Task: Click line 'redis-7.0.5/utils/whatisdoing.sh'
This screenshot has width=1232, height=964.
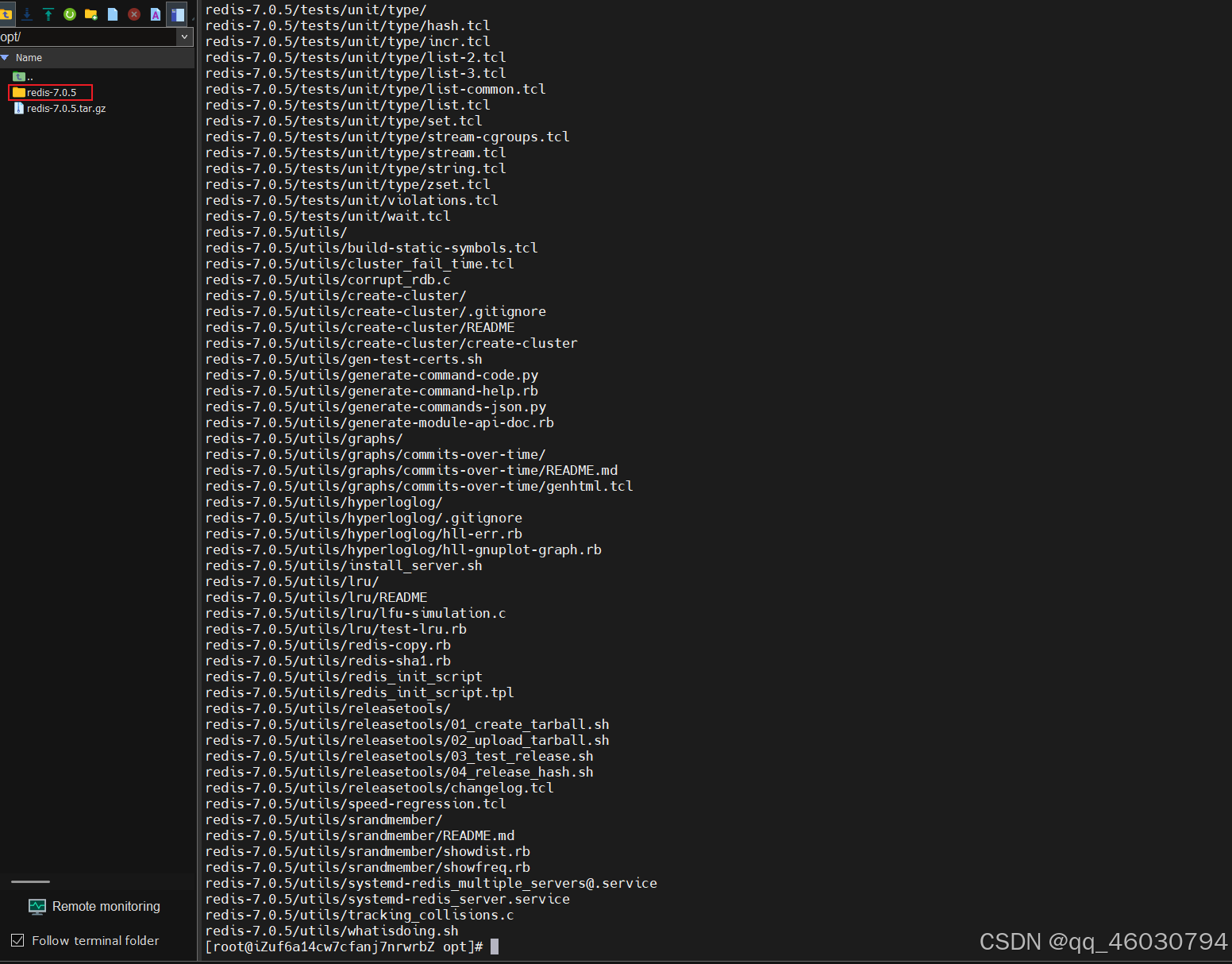Action: coord(332,931)
